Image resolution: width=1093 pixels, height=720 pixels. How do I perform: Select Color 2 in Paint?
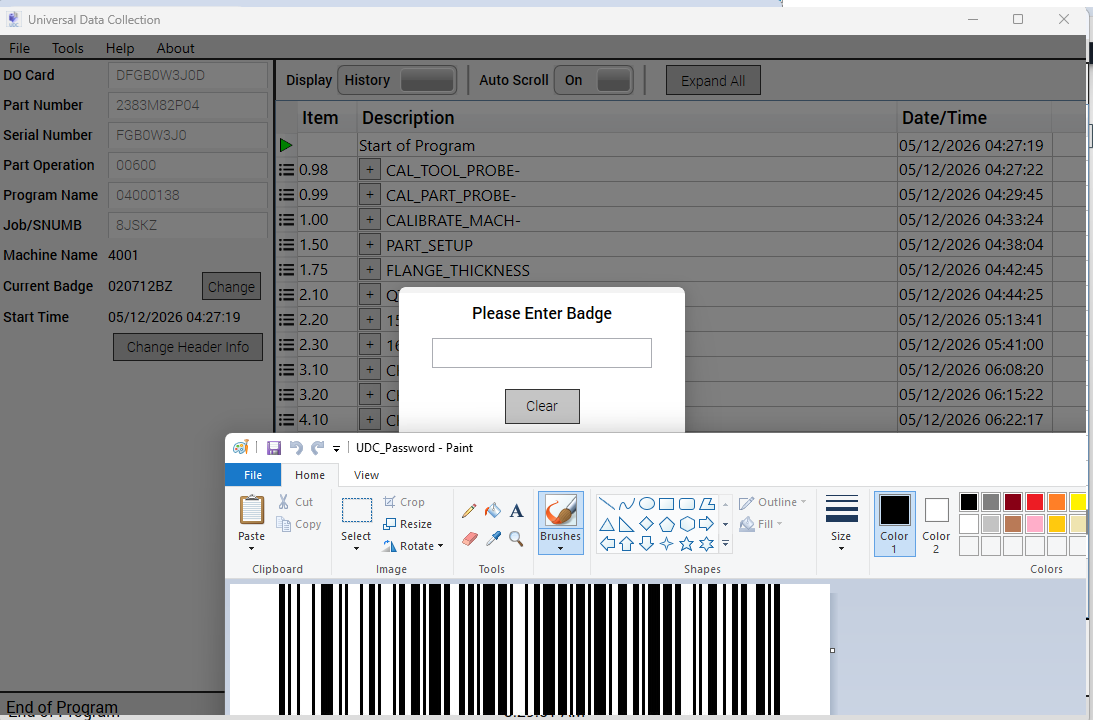[x=936, y=523]
